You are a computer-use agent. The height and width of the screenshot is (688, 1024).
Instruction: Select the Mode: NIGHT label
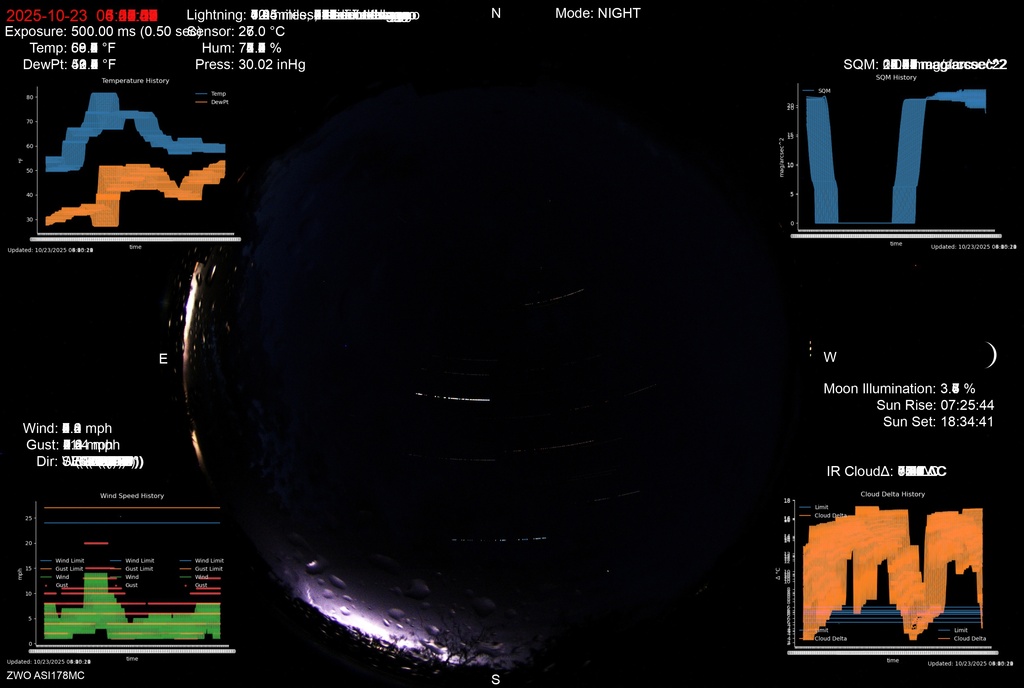[598, 13]
